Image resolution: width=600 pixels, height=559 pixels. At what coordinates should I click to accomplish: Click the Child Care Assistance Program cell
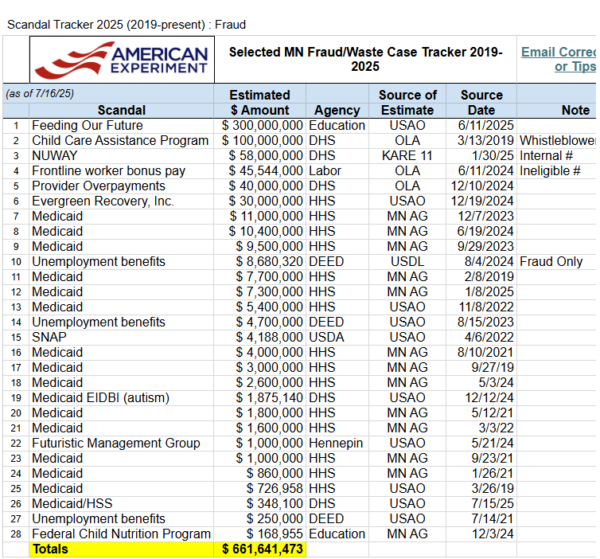121,140
